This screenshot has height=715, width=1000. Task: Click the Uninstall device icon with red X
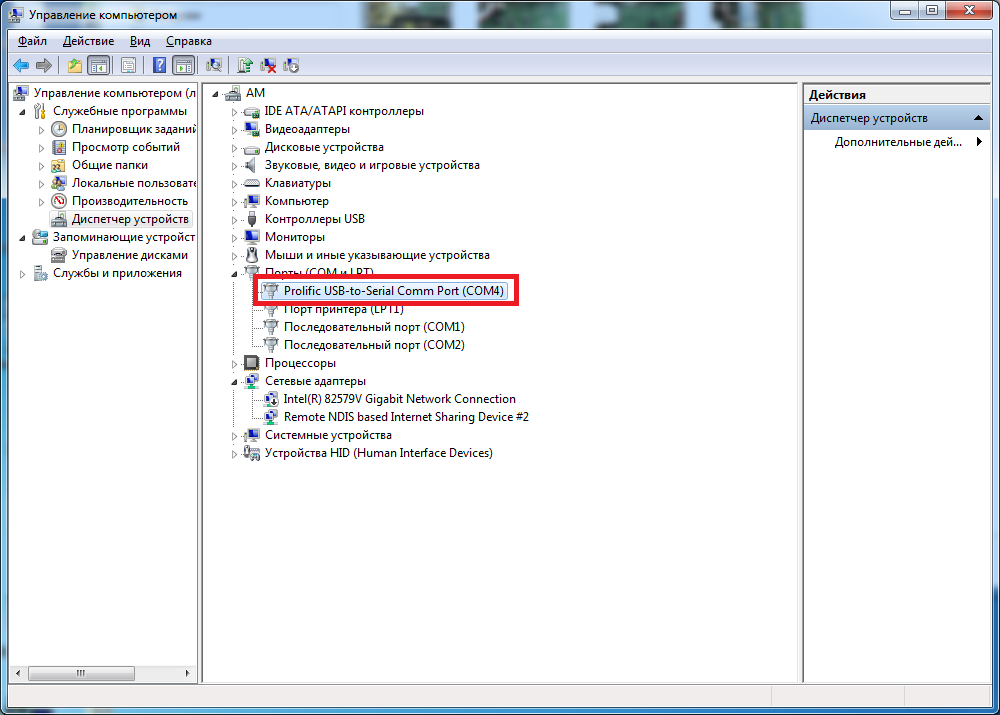click(268, 66)
